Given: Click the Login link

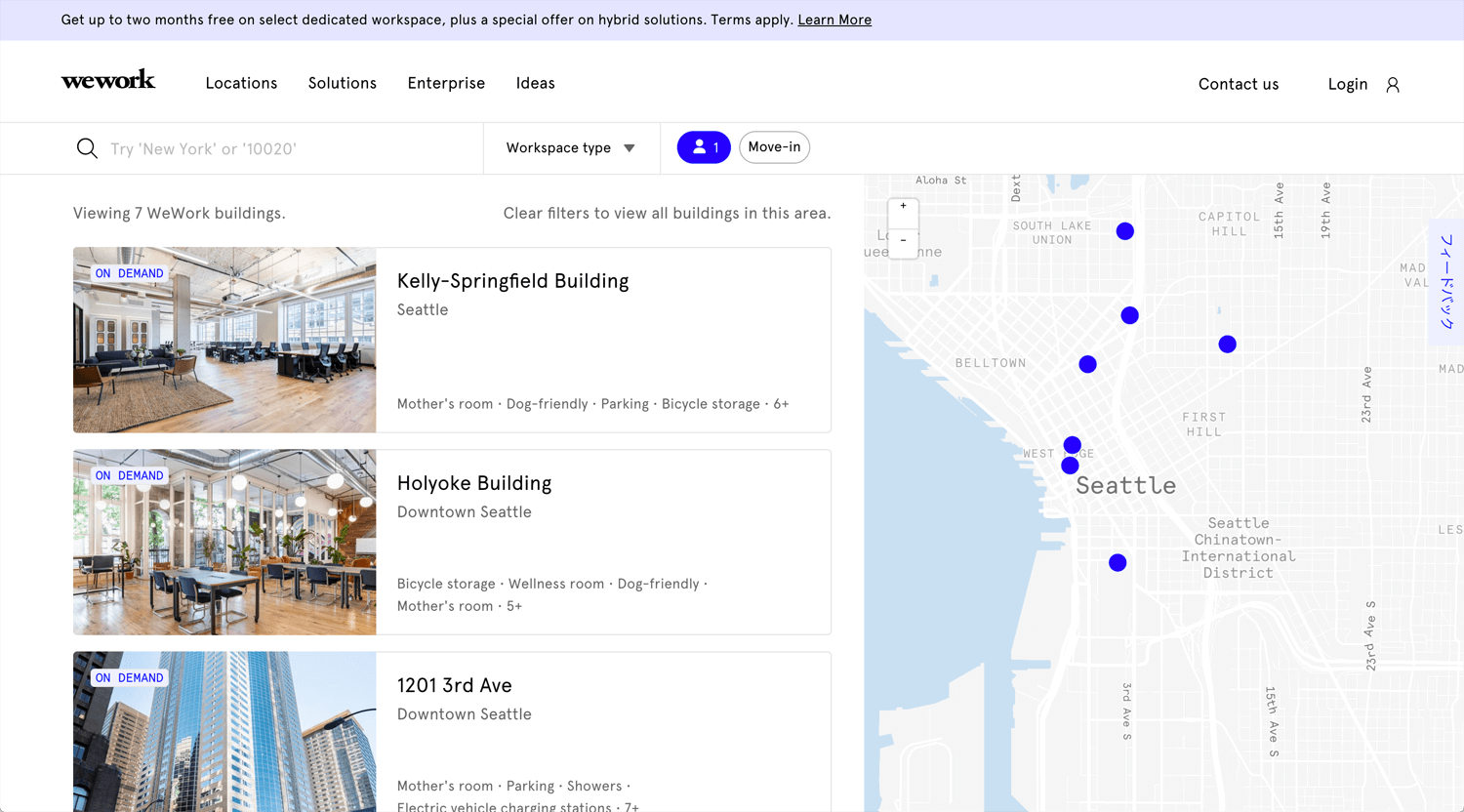Looking at the screenshot, I should [x=1348, y=85].
